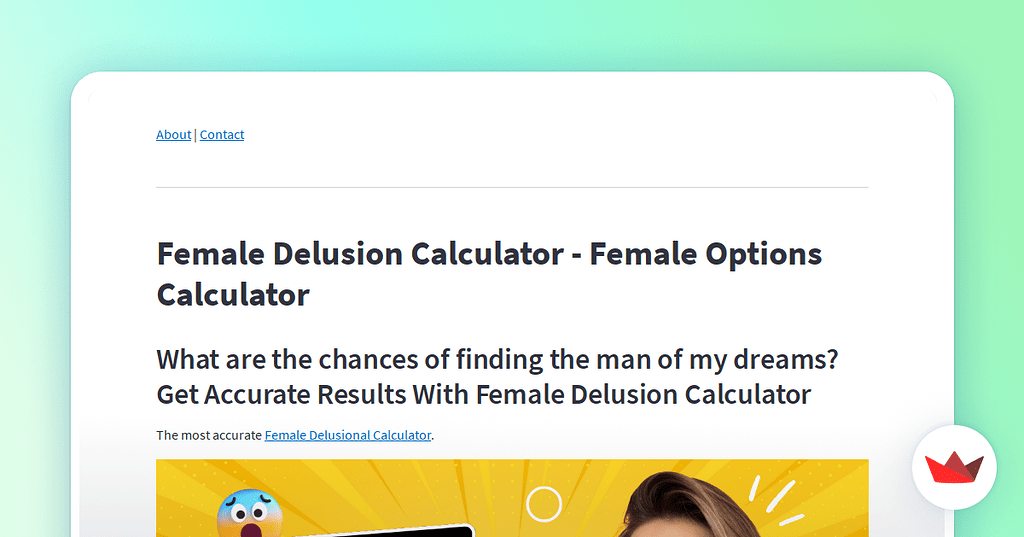Click the separator bar between About and Contact

pos(195,135)
